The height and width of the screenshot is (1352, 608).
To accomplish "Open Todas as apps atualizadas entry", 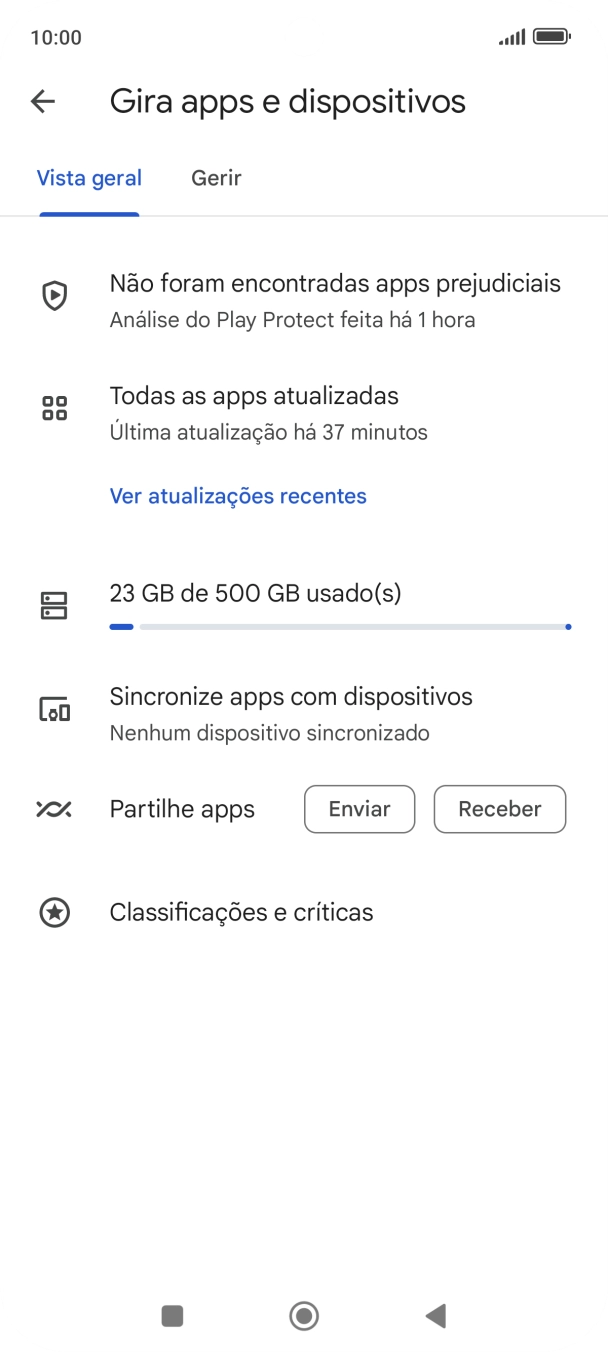I will 268,412.
